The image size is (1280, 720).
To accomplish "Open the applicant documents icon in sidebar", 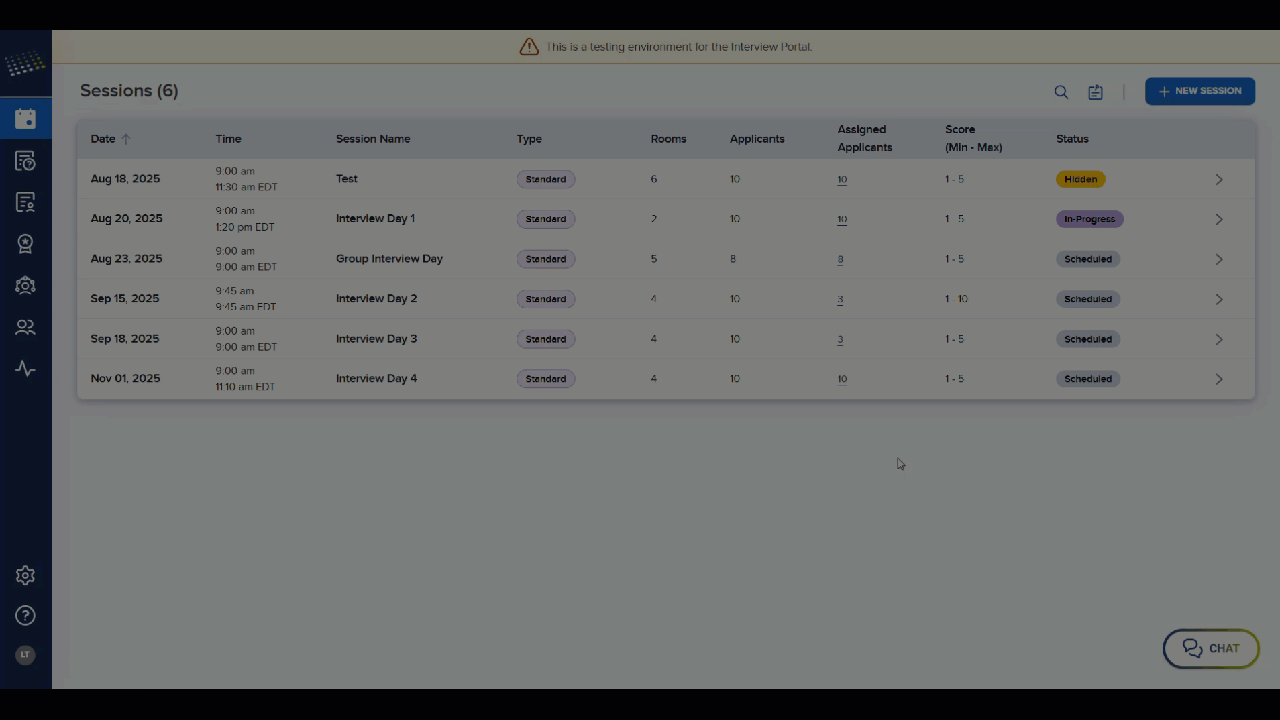I will tap(25, 202).
